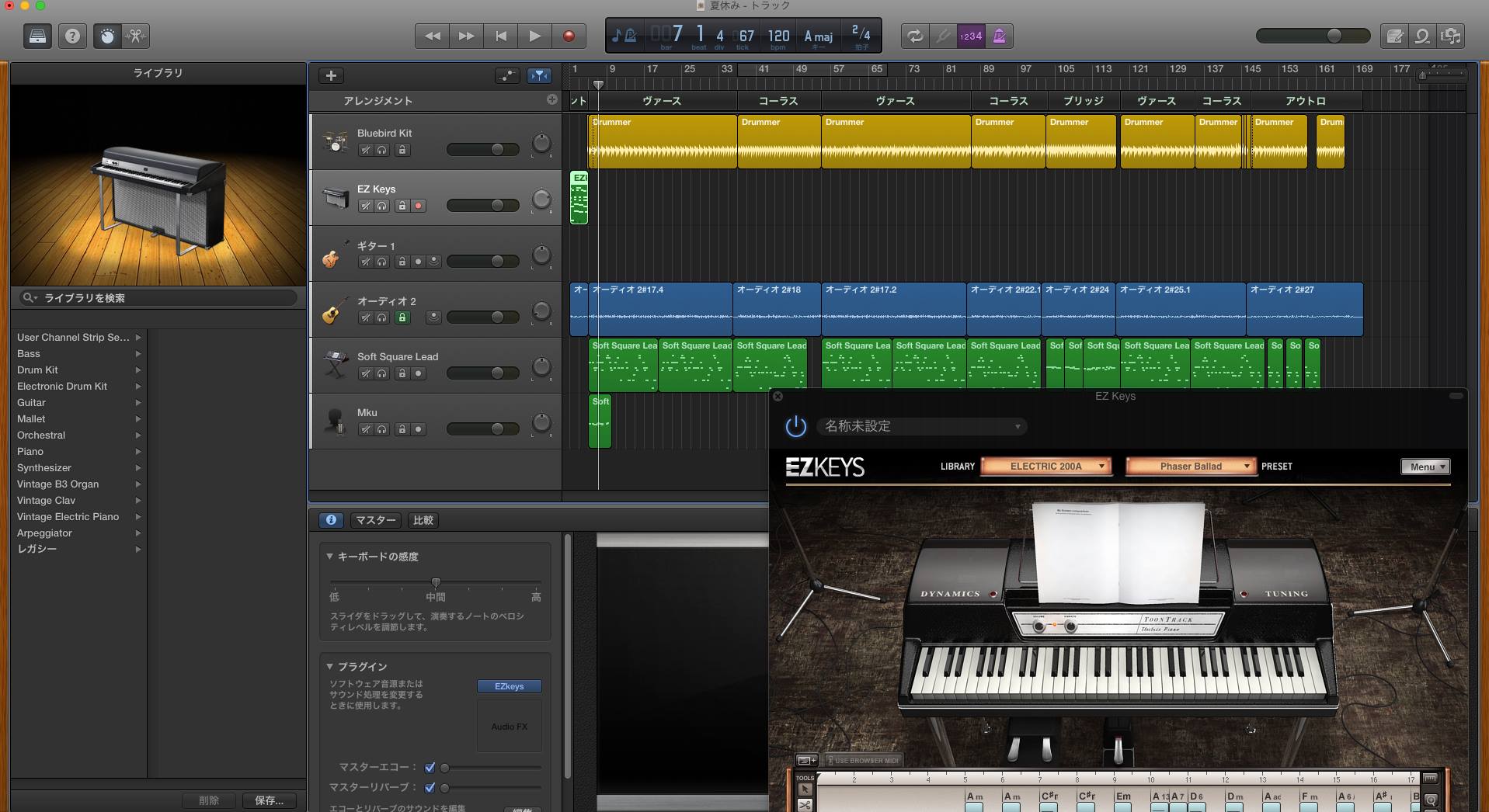Select the EZ Keys track icon

336,198
